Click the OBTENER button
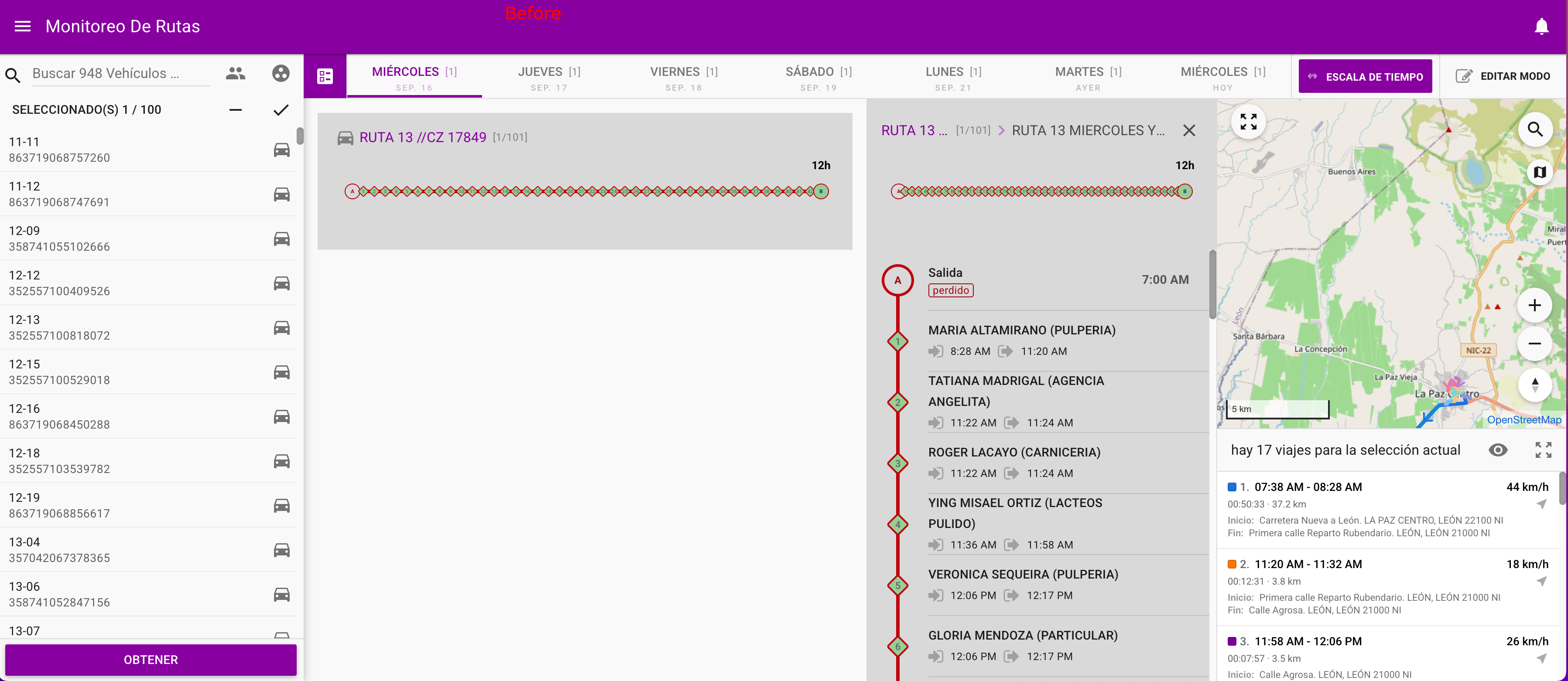This screenshot has width=1568, height=681. (x=151, y=660)
